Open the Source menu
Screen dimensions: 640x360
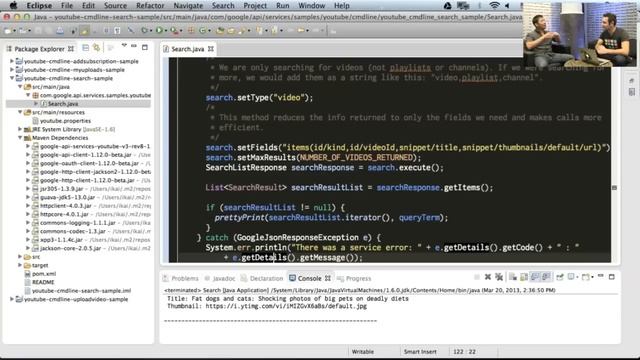[x=116, y=6]
